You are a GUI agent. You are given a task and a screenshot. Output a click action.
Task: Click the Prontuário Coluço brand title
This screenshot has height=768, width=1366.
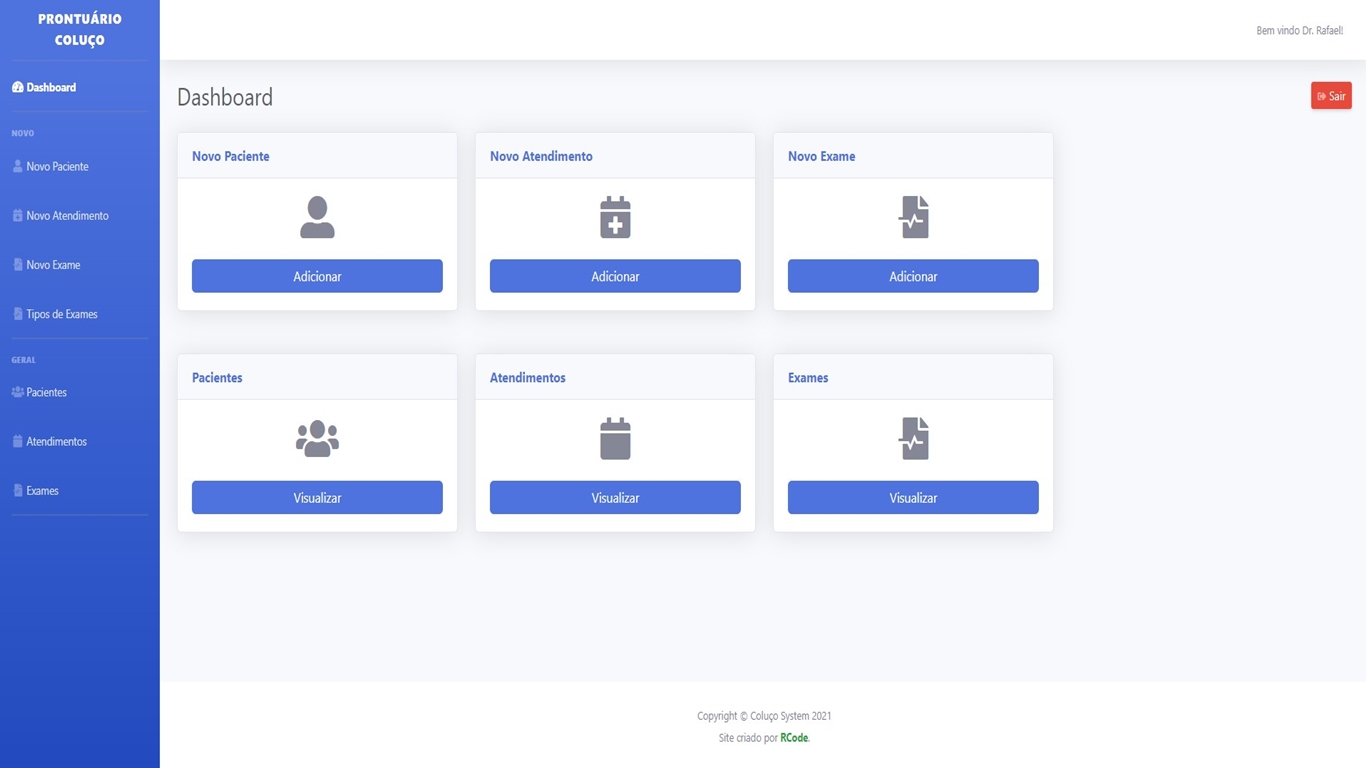coord(80,30)
